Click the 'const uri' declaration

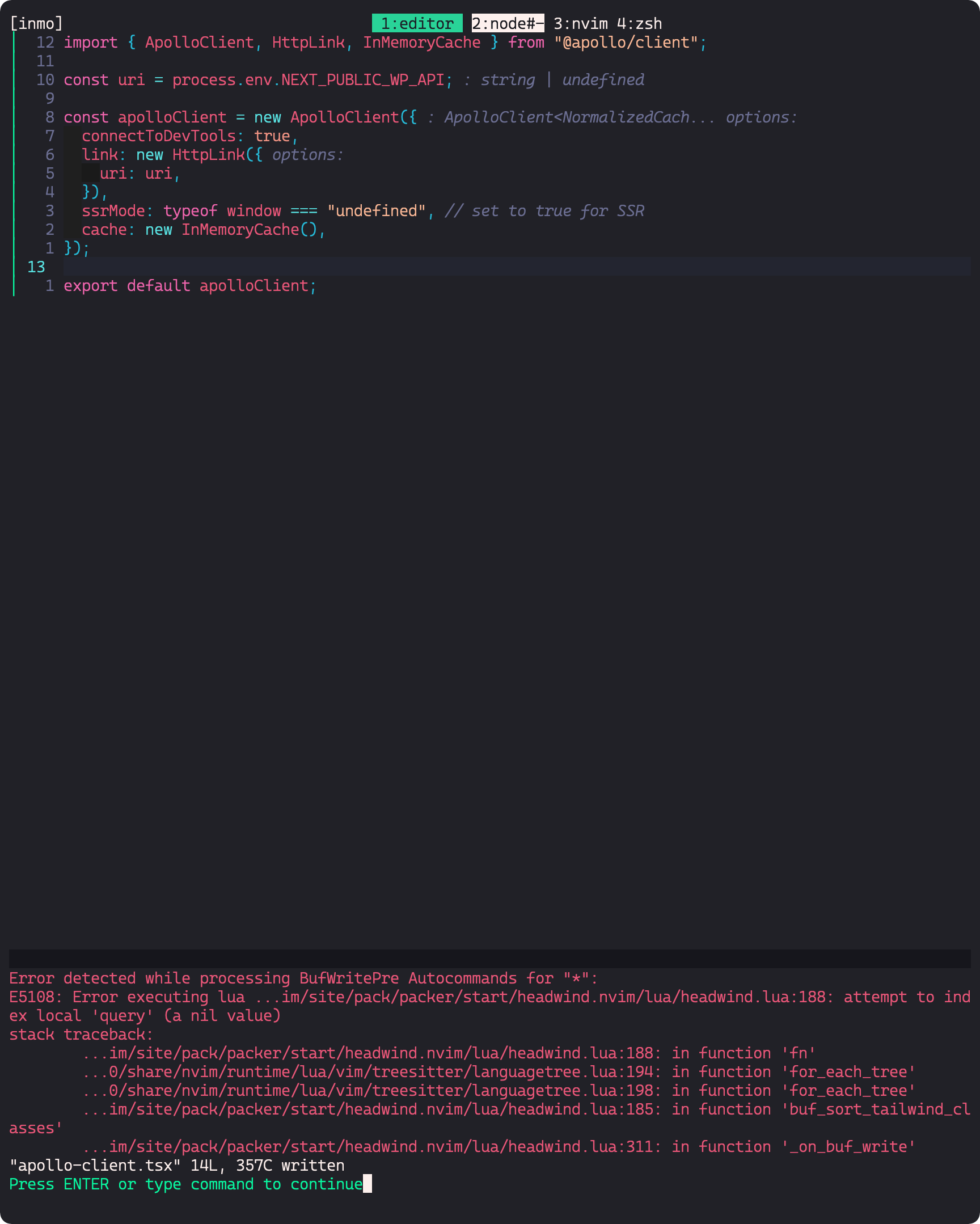point(104,80)
